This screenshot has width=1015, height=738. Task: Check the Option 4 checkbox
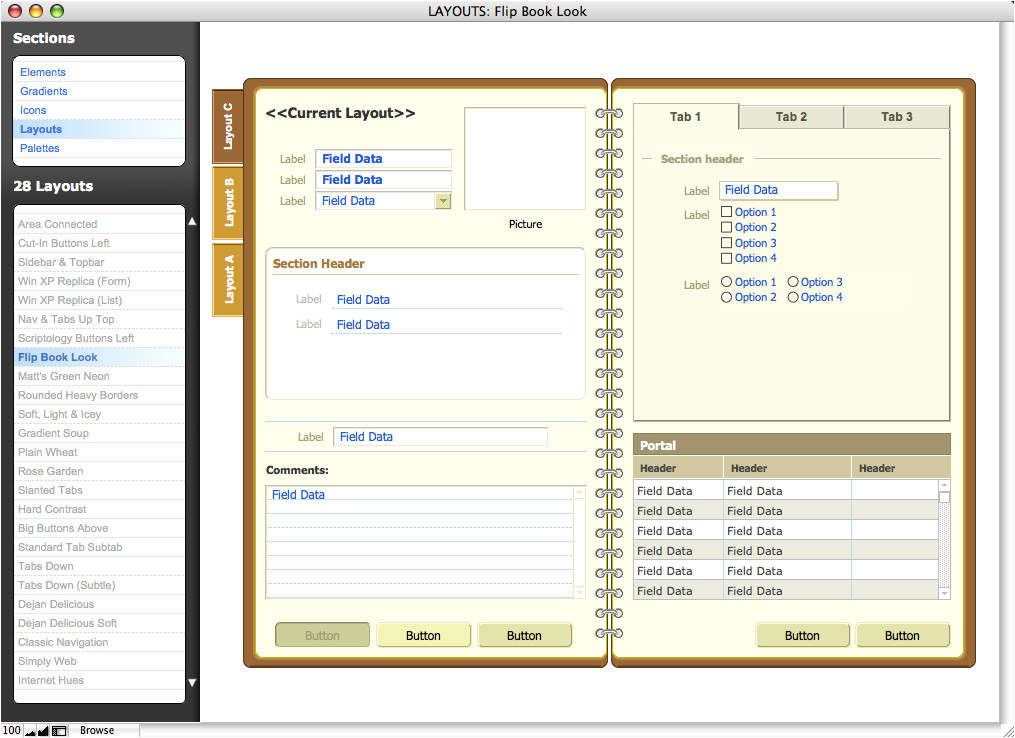pos(726,258)
